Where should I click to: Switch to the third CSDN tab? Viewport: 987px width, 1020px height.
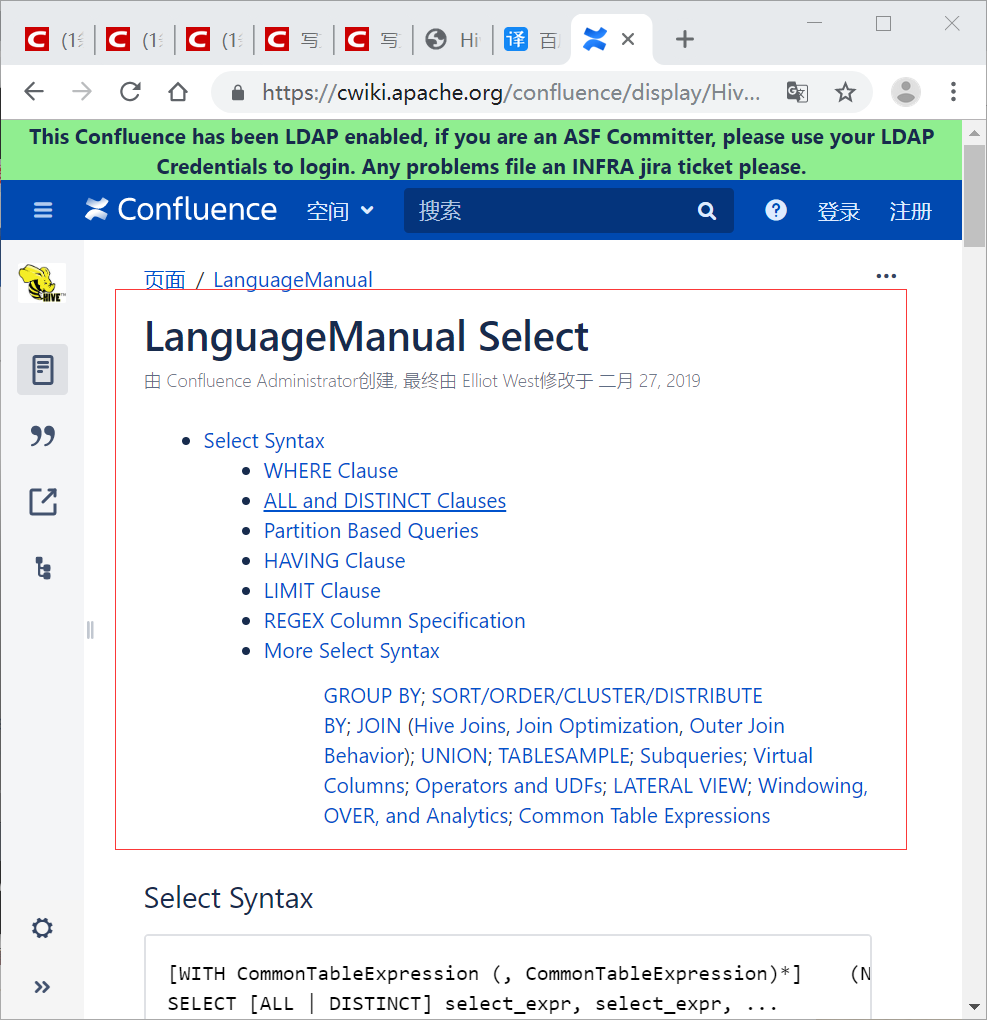click(x=215, y=40)
